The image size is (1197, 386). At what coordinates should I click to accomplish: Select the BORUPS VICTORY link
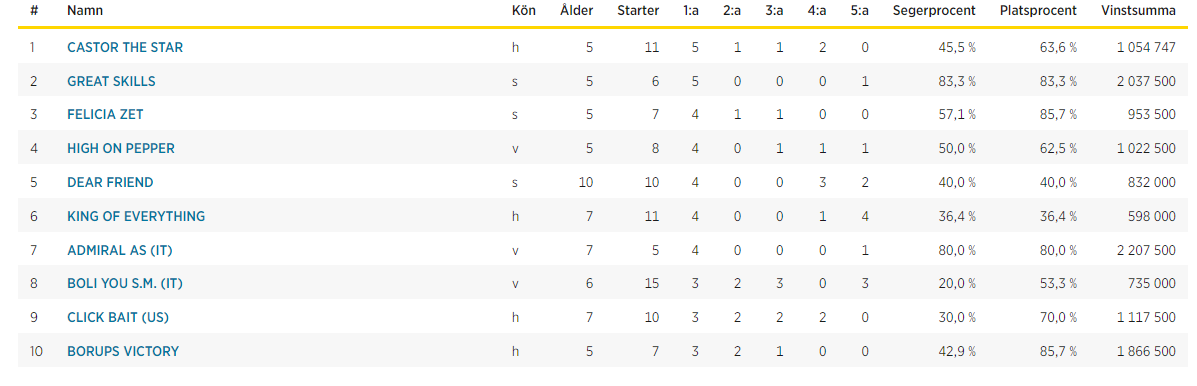pos(123,352)
